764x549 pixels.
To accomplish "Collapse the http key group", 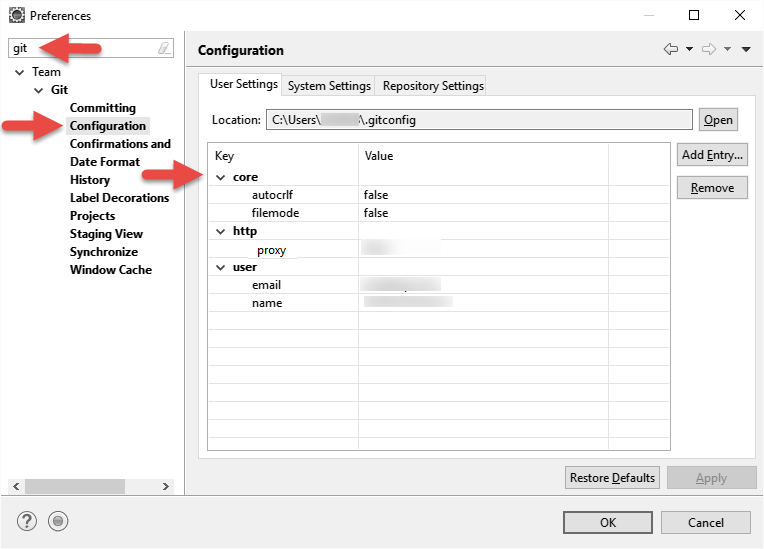I will [221, 231].
